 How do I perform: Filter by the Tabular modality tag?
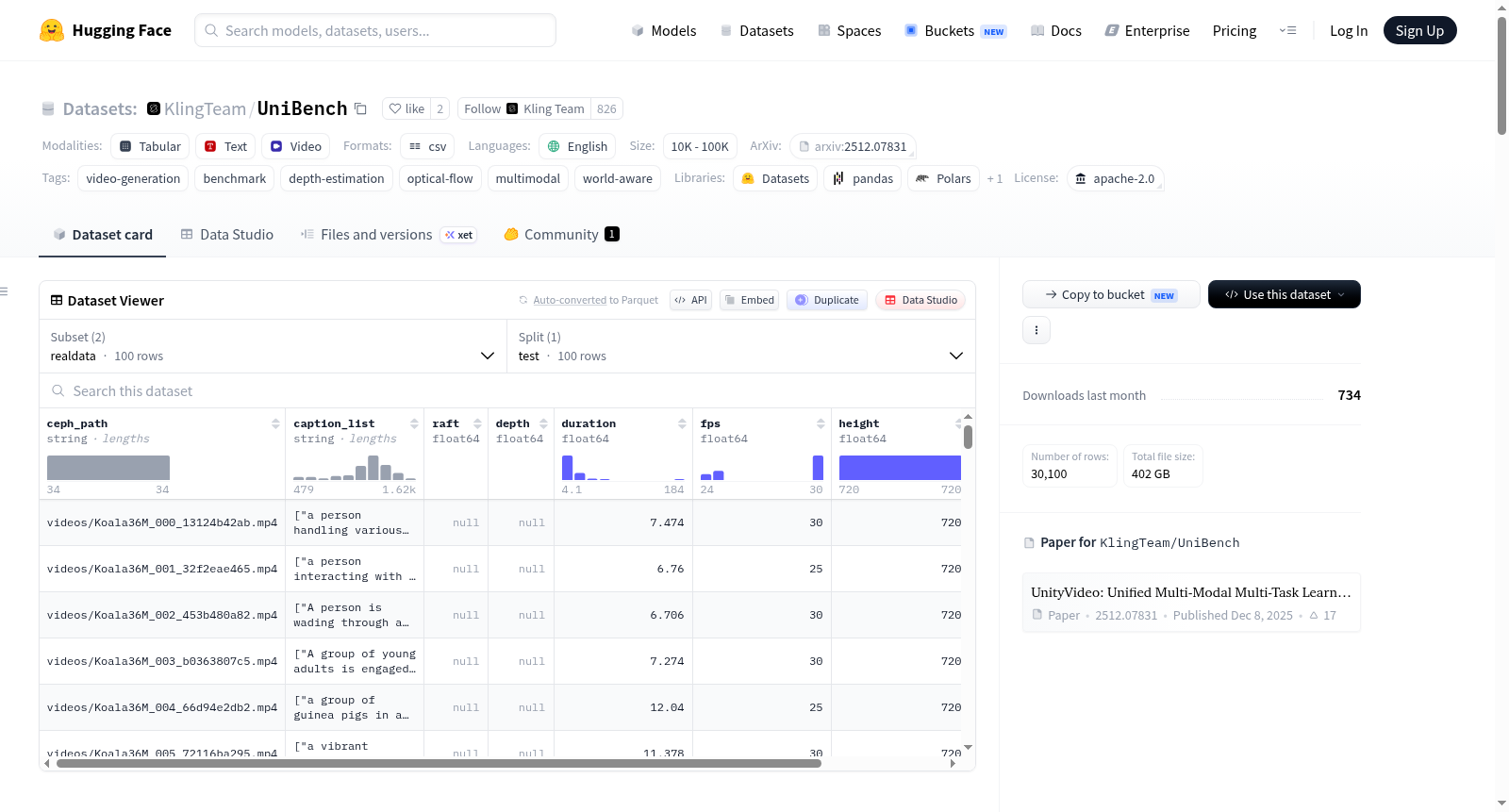click(151, 146)
